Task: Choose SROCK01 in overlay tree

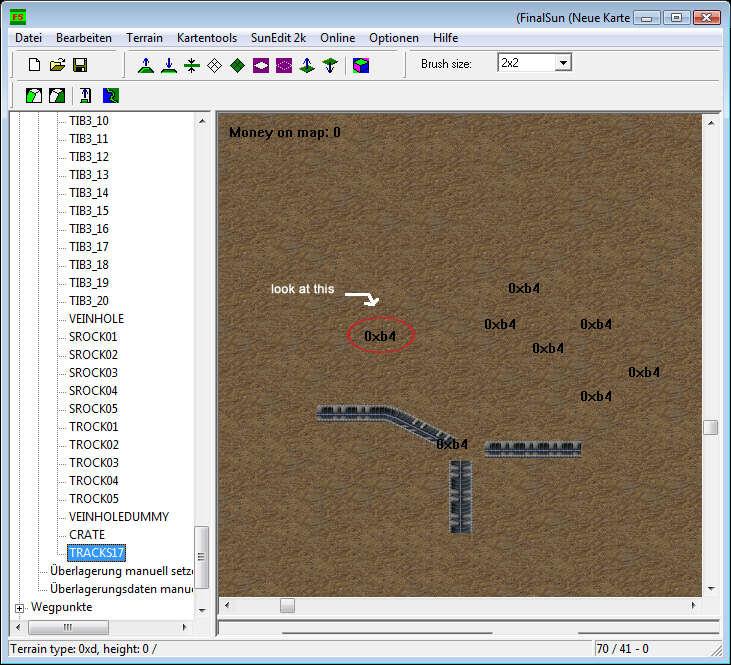Action: [93, 337]
